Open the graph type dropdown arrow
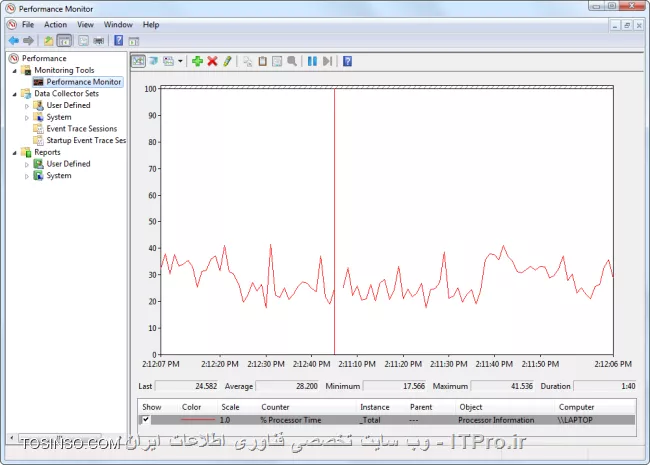Screen dimensions: 650x465 (180, 61)
